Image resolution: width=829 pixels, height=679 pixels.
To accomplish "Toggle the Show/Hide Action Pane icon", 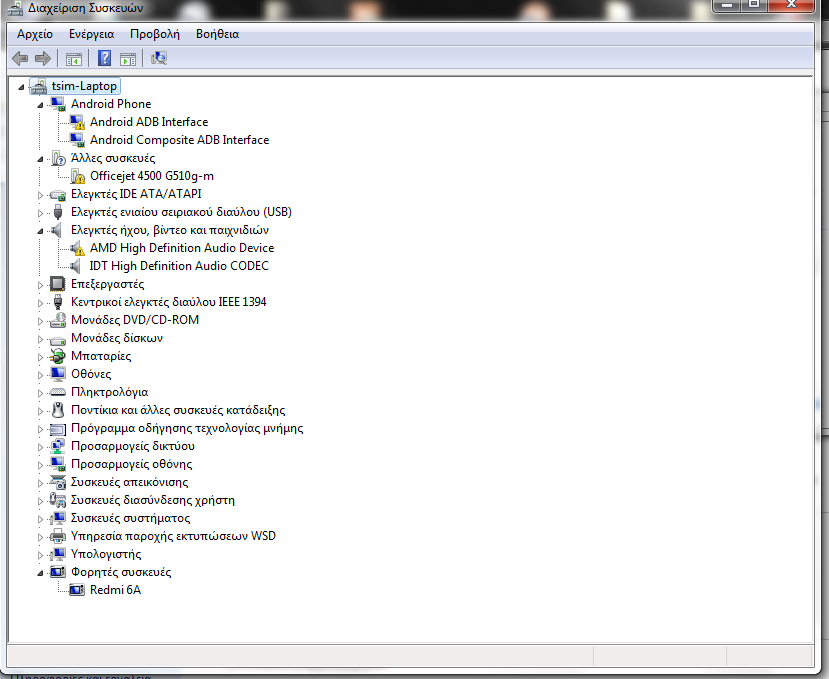I will [128, 58].
